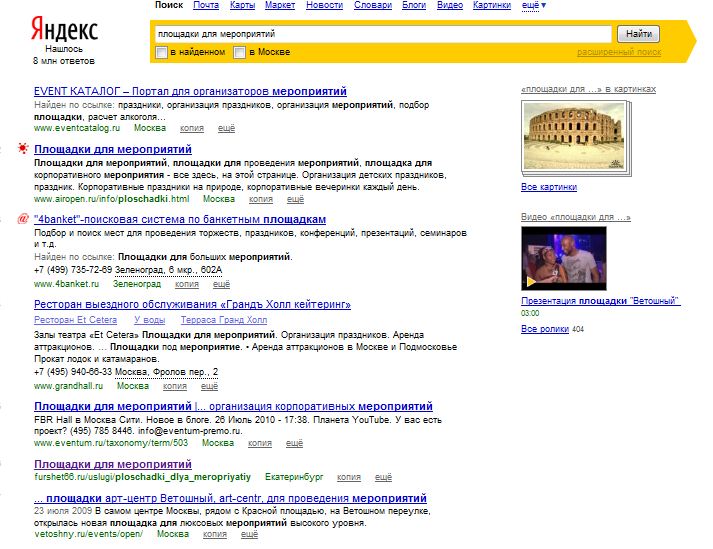This screenshot has height=549, width=713.
Task: Click the vetoshny.ru/events/open/ URL
Action: (88, 534)
